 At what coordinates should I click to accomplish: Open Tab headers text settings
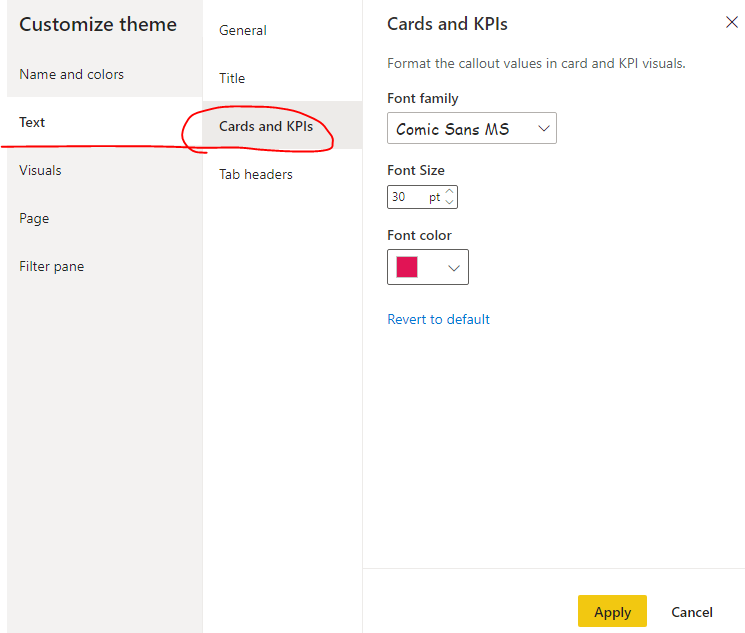[x=282, y=174]
